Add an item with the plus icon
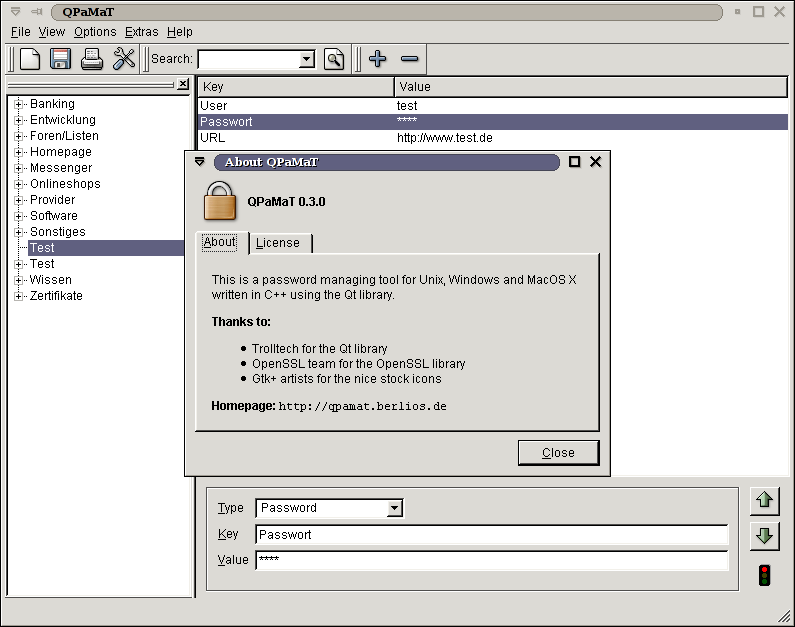 point(378,59)
